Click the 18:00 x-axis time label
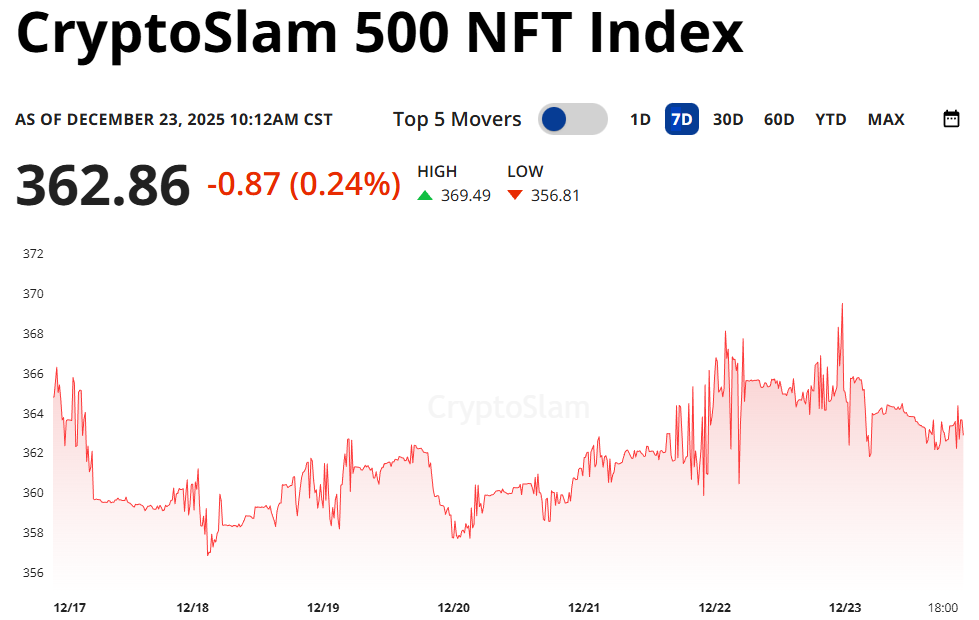 (943, 608)
